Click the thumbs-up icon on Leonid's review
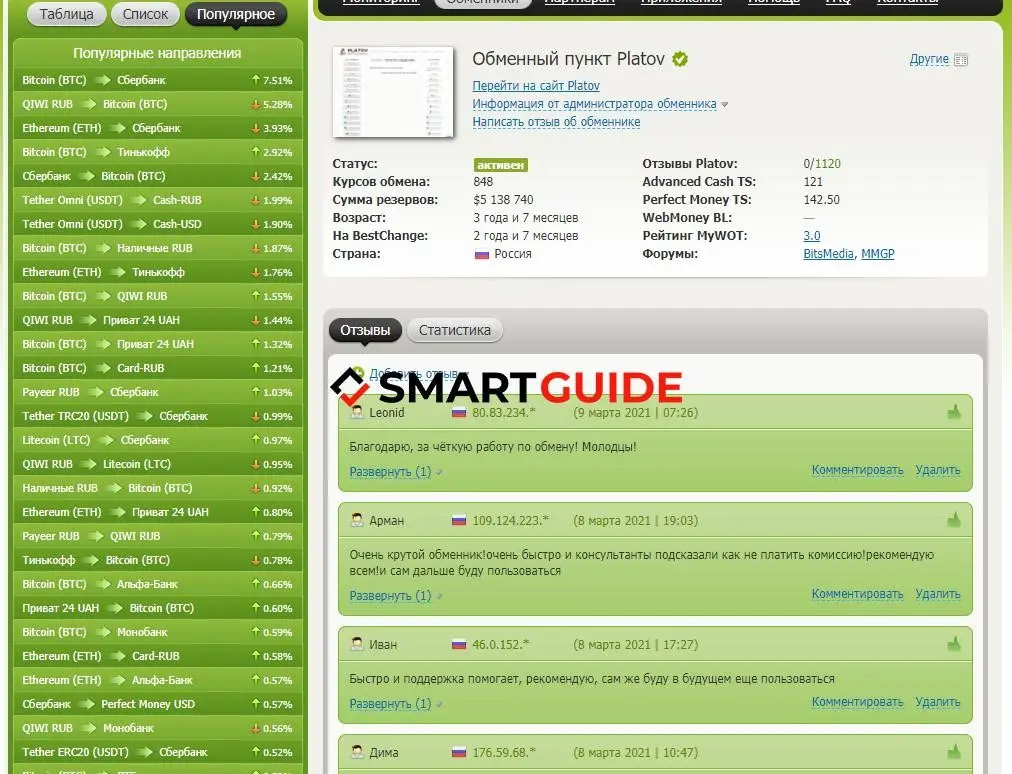Viewport: 1012px width, 774px height. (954, 411)
